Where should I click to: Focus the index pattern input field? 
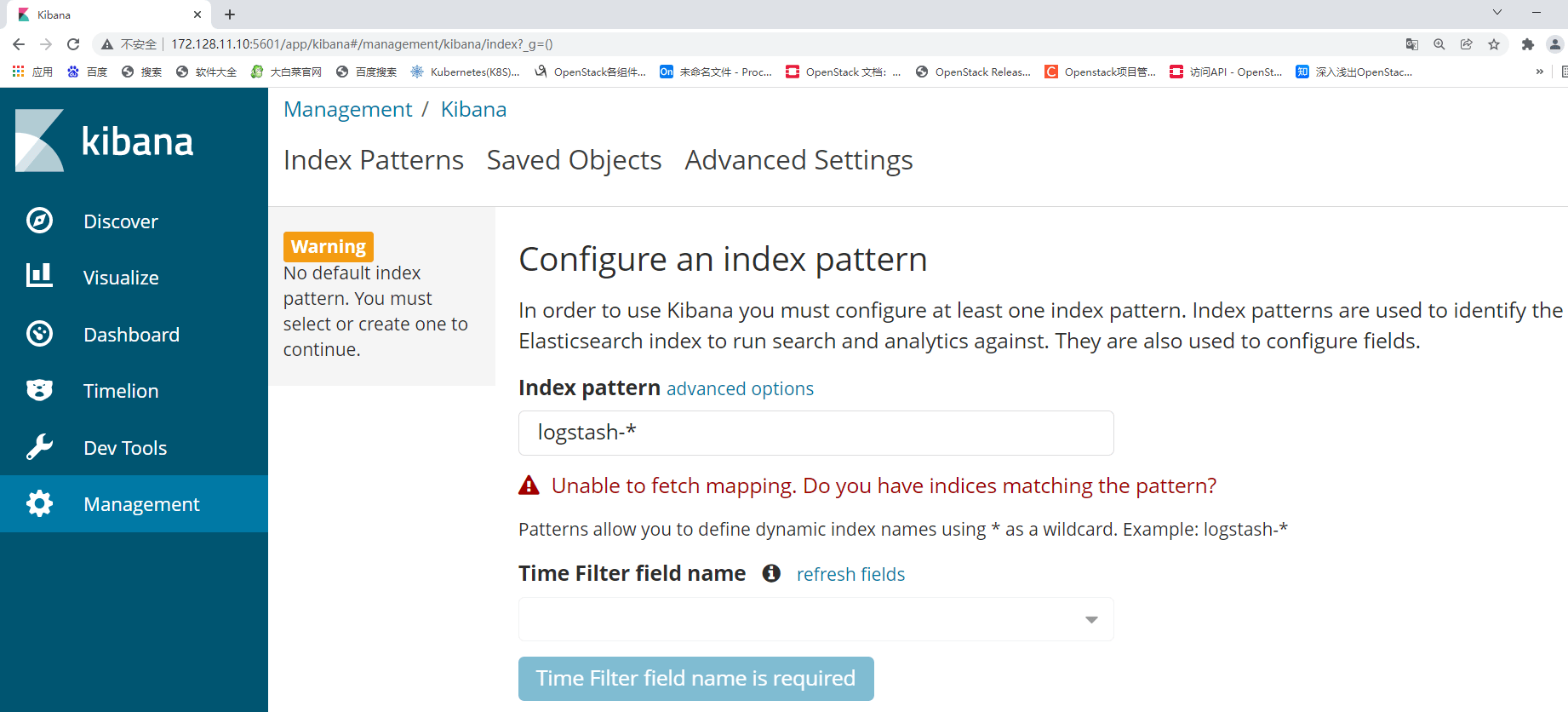(815, 433)
